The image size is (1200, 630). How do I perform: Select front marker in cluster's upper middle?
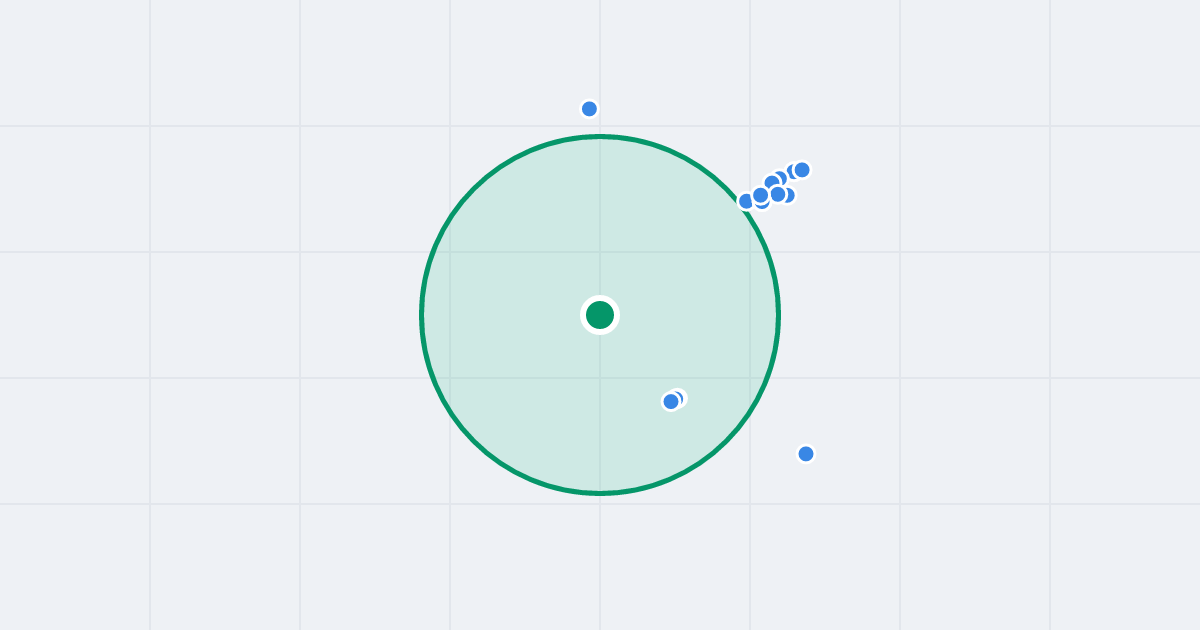pyautogui.click(x=772, y=182)
